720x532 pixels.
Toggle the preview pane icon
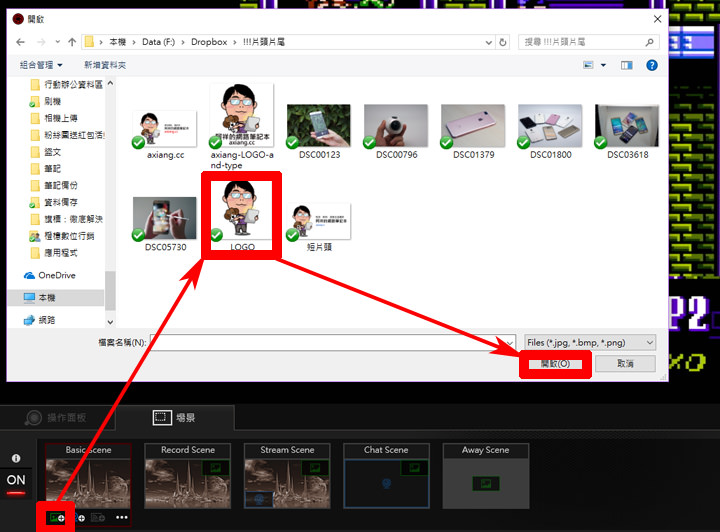(626, 64)
